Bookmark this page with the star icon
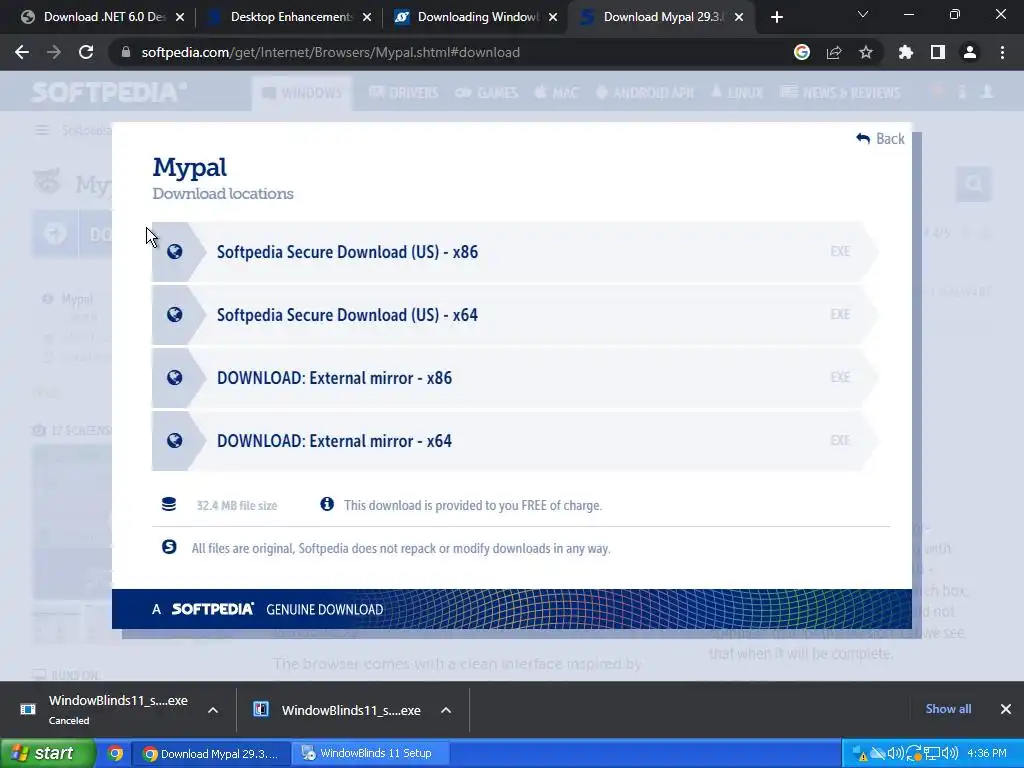The image size is (1024, 768). 866,52
